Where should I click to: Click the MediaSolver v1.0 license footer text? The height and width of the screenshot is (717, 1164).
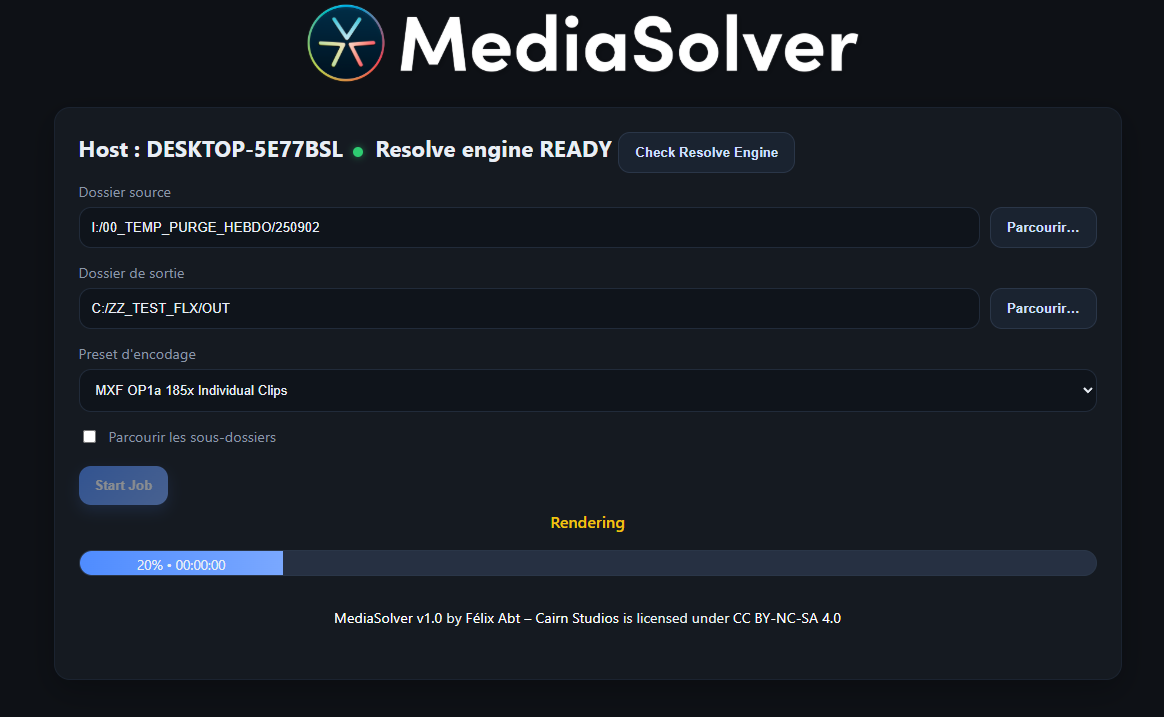pos(587,618)
